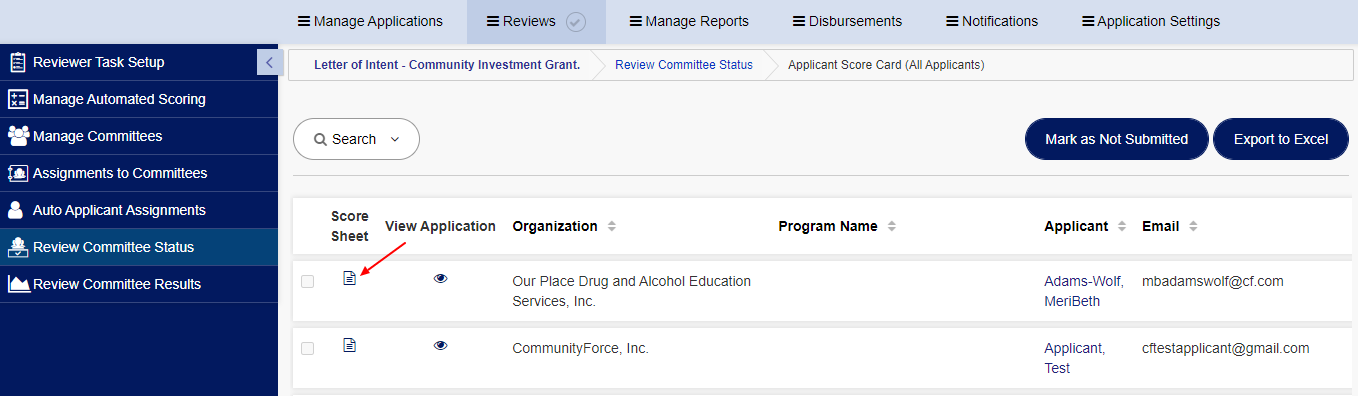Open Manage Applications menu
This screenshot has width=1358, height=396.
click(x=370, y=21)
